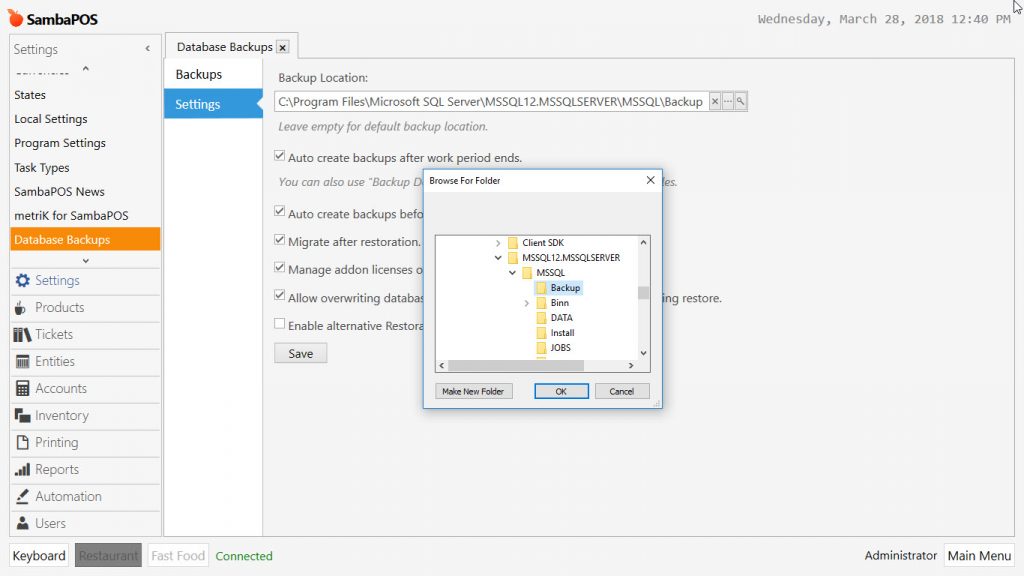
Task: Close the Database Backups tab
Action: (x=283, y=47)
